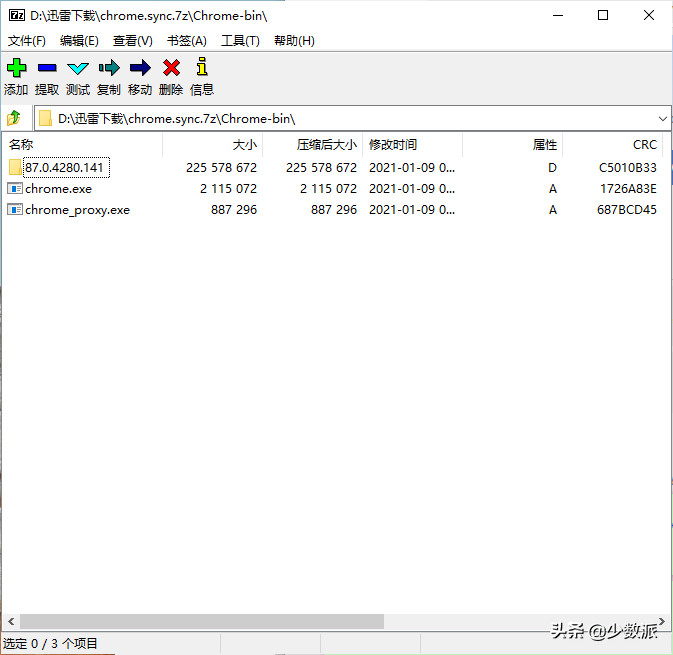Select the chrome.exe file name

[x=58, y=188]
